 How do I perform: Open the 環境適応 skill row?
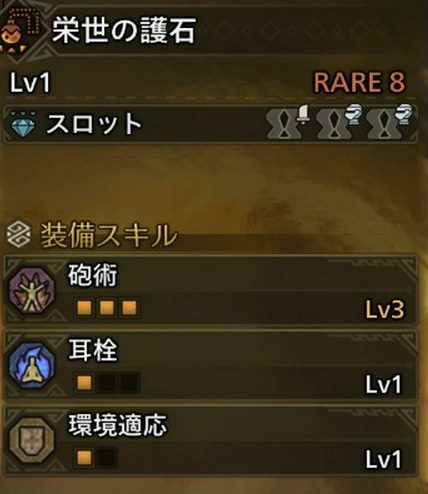coord(210,441)
